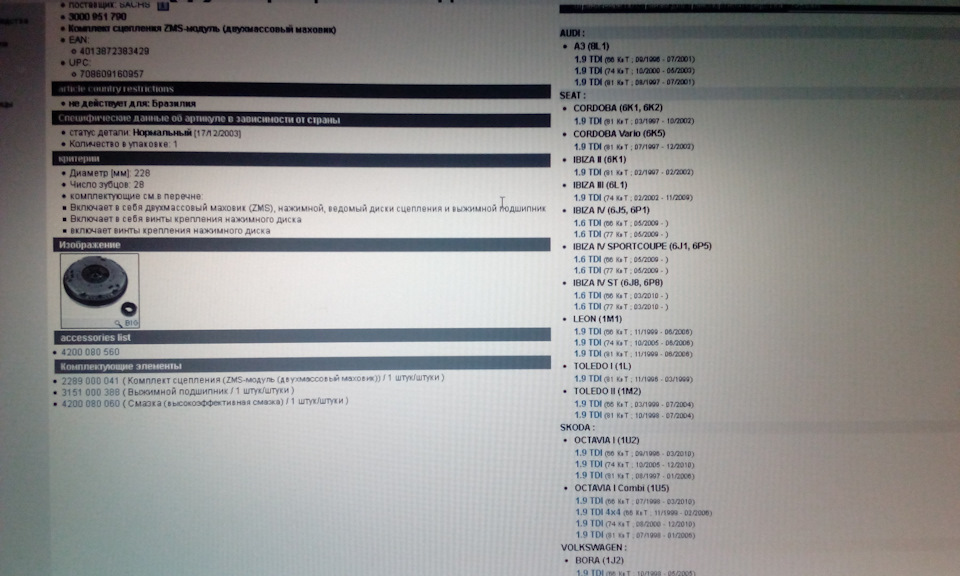Click 'Число зубцов: 28' criterion
The image size is (960, 576).
coord(107,184)
